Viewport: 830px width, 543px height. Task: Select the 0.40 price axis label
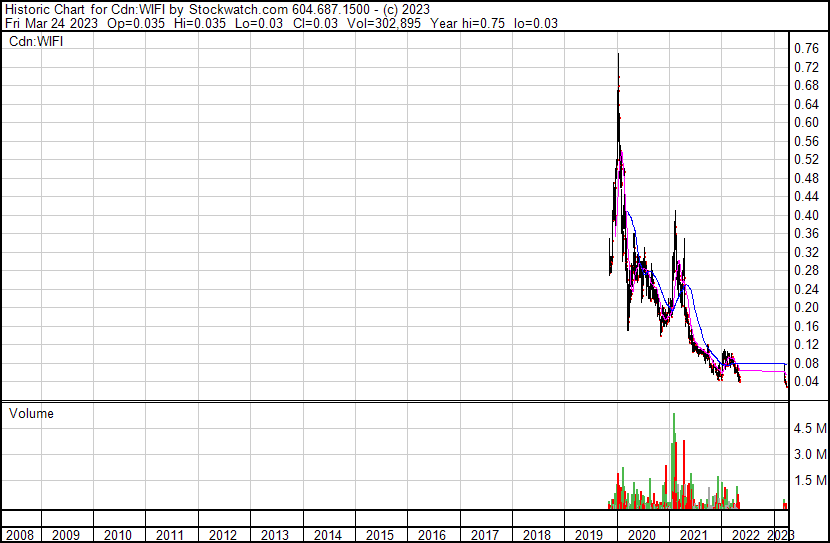point(805,215)
